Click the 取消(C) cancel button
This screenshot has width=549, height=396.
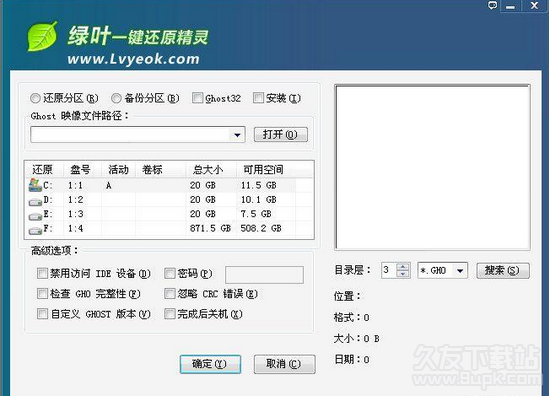(284, 364)
